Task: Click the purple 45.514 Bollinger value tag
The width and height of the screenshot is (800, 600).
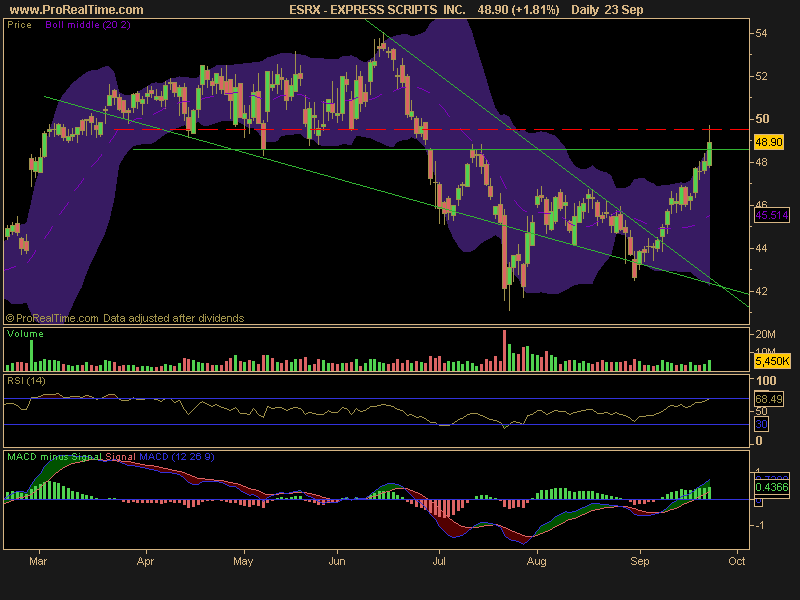Action: [771, 215]
